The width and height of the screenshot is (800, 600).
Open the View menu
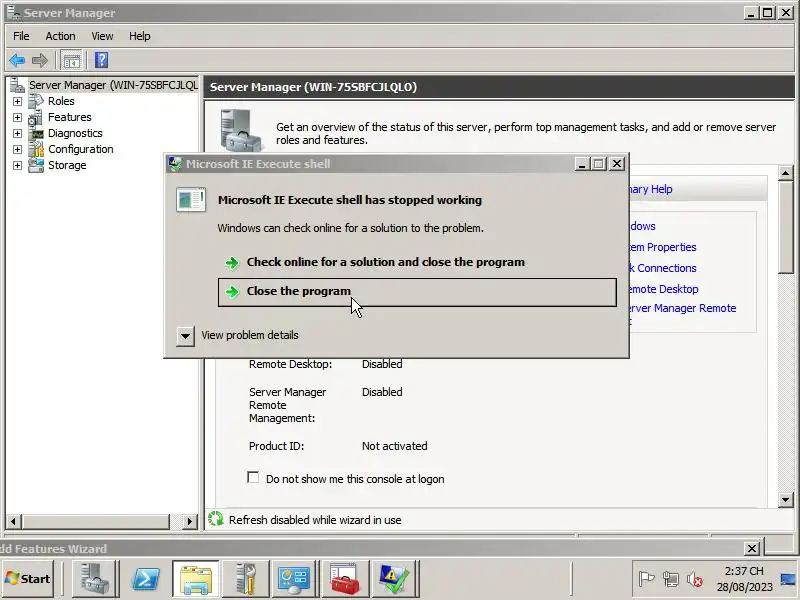[102, 36]
